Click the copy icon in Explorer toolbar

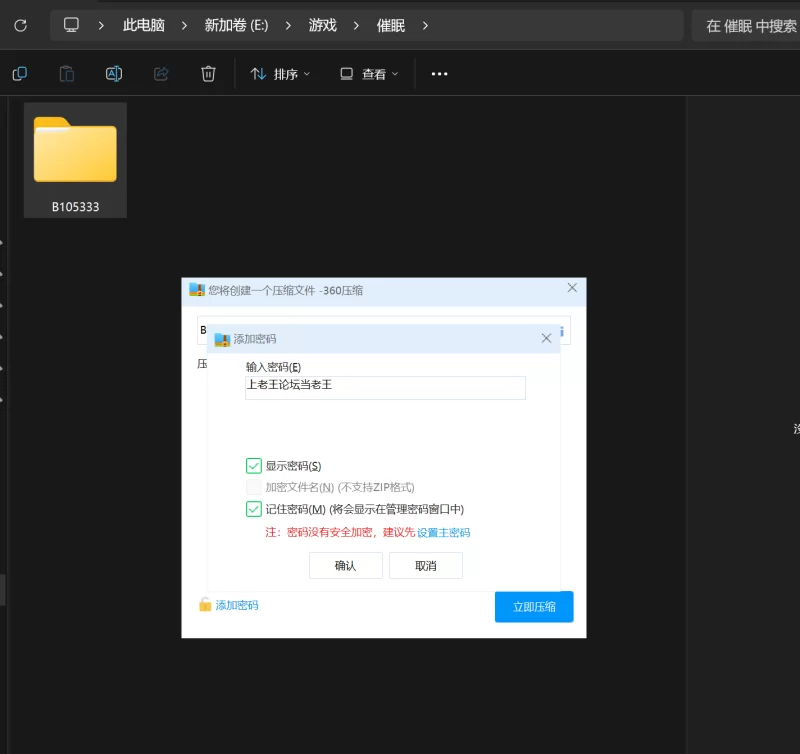tap(20, 74)
